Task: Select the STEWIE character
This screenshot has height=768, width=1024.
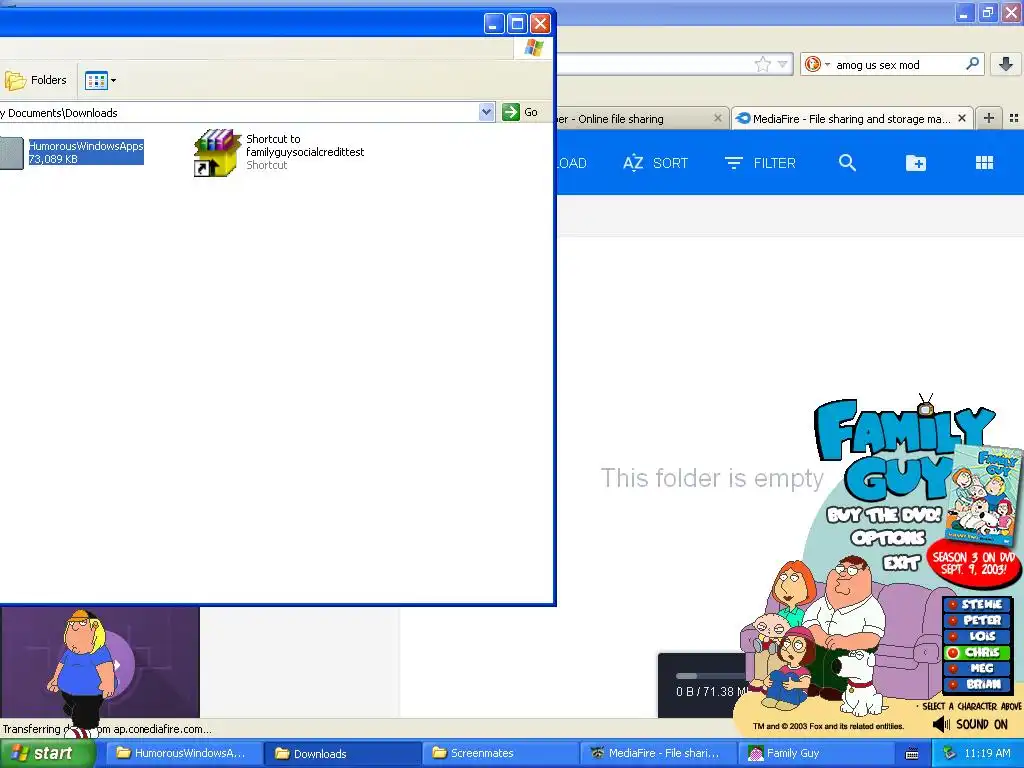Action: [978, 605]
